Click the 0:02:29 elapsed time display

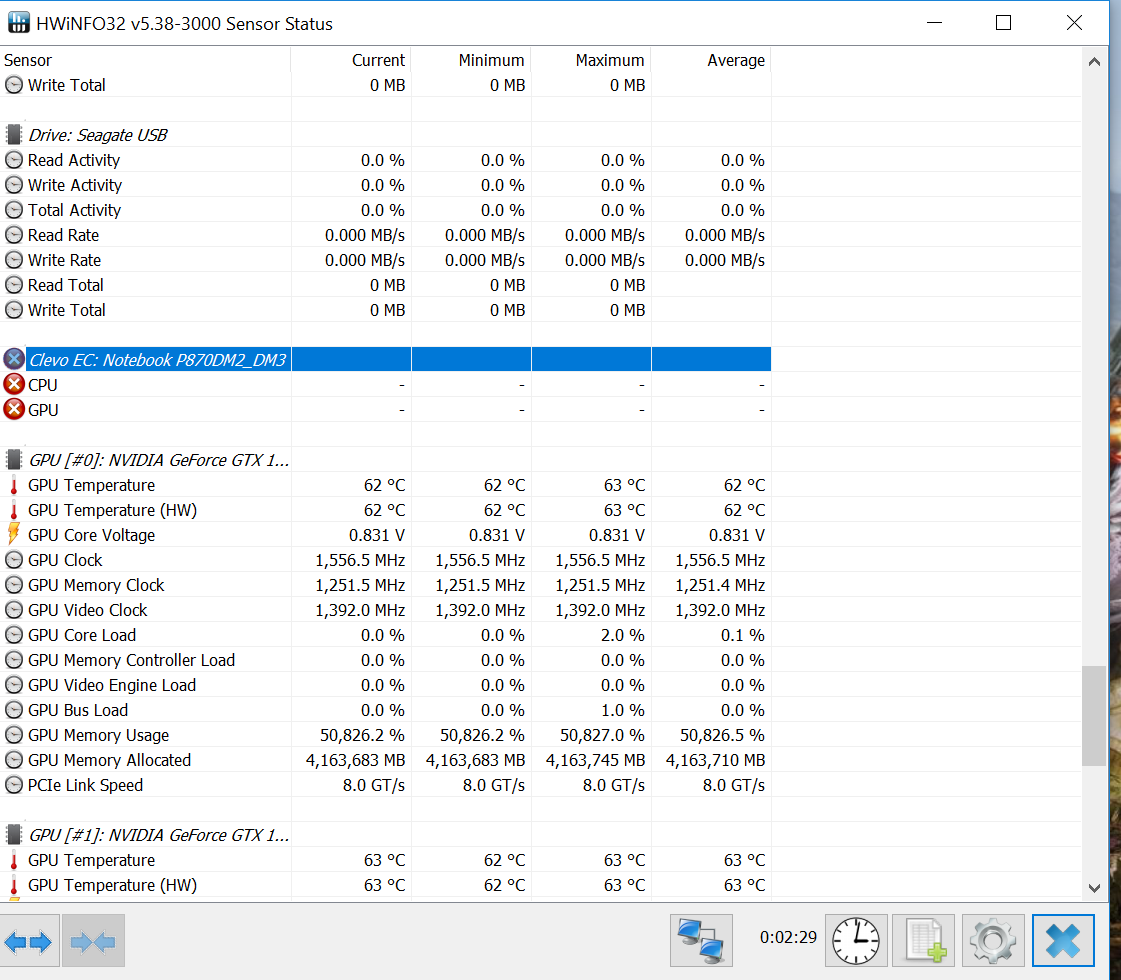[788, 937]
